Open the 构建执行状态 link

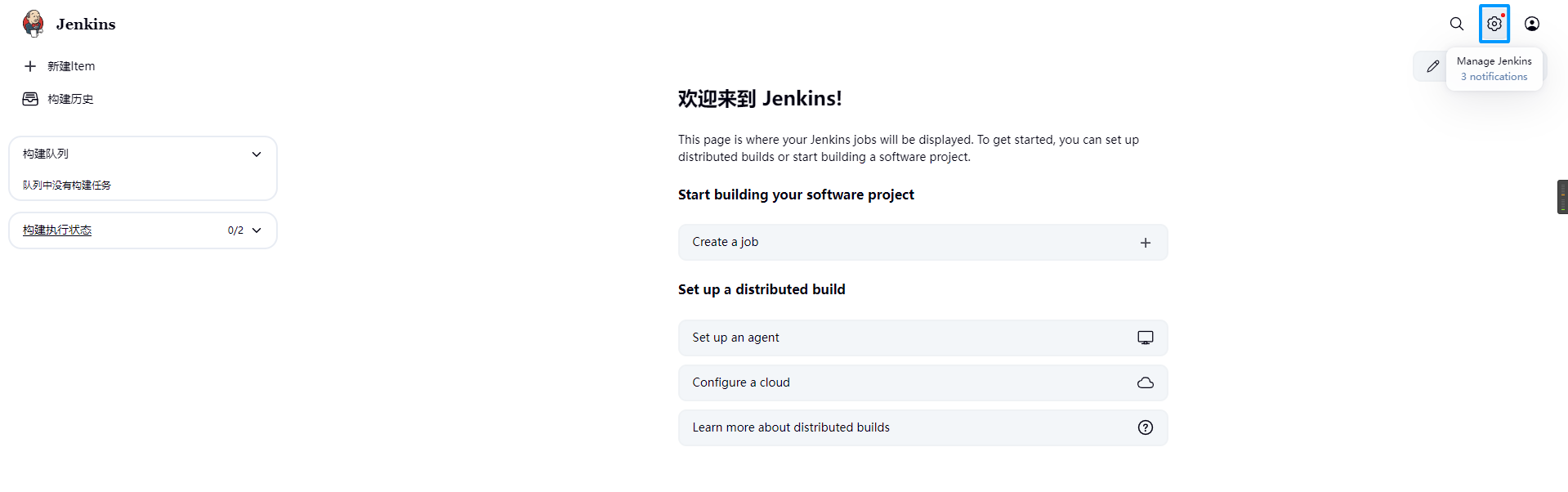(x=57, y=230)
